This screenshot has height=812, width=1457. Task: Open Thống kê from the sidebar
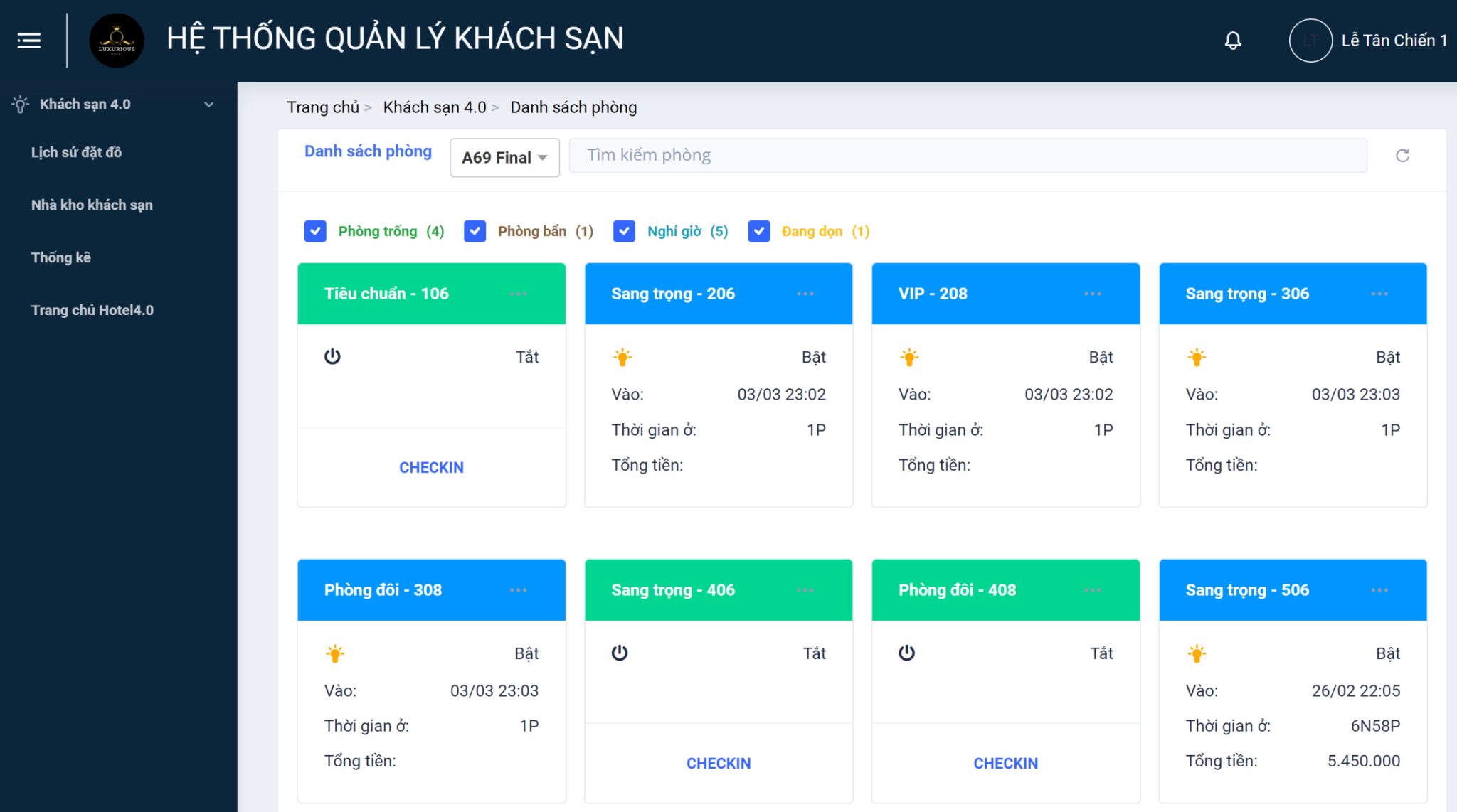coord(60,257)
